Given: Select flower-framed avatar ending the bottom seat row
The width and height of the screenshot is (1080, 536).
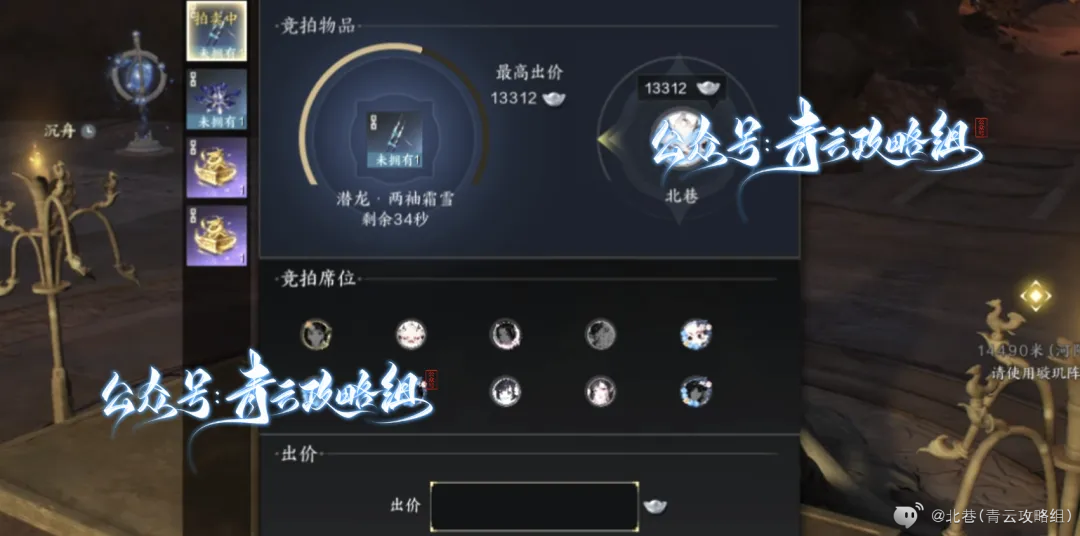Looking at the screenshot, I should (x=696, y=391).
